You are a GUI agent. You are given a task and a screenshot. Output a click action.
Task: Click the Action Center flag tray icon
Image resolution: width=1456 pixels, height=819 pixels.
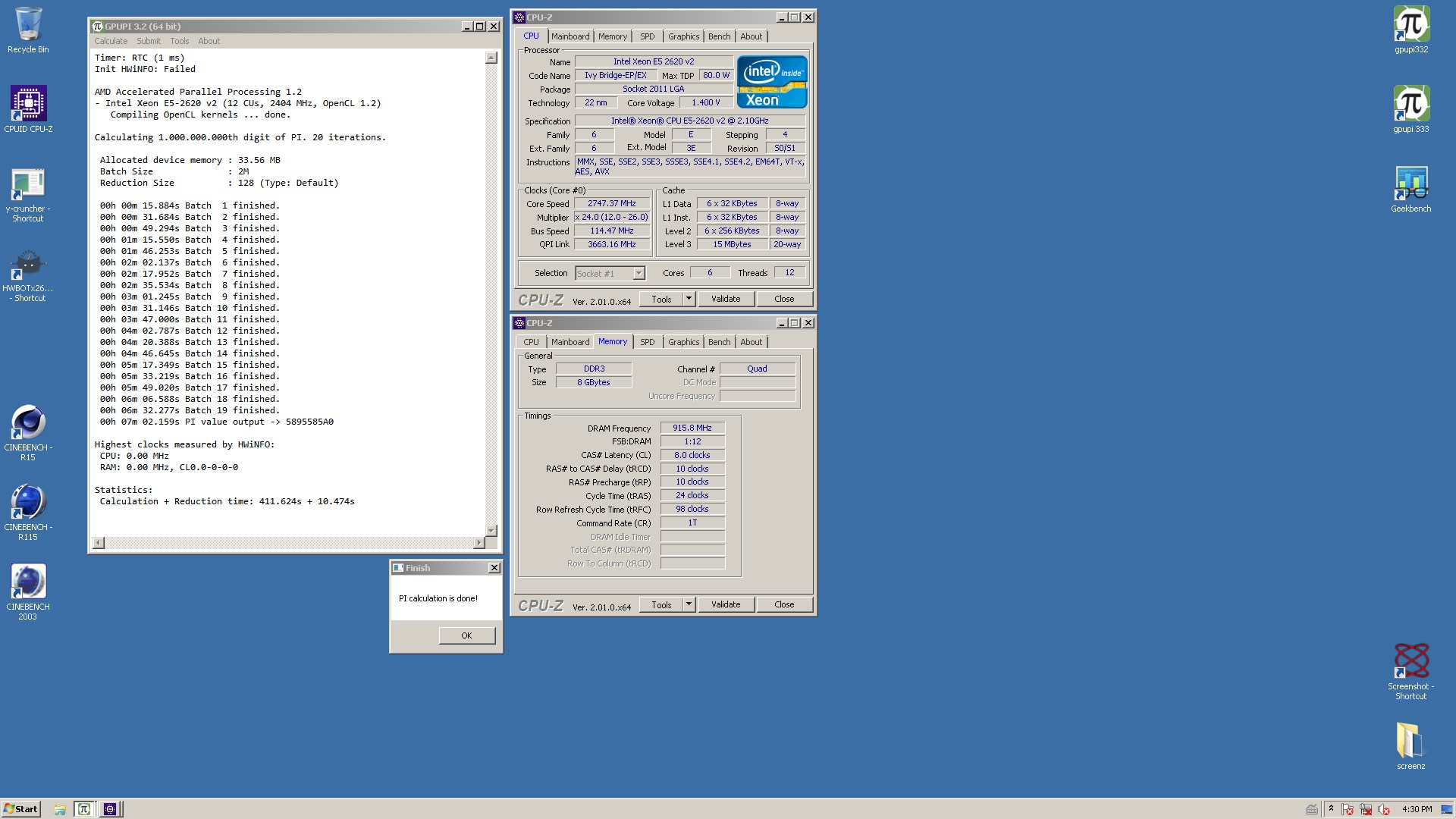pyautogui.click(x=1348, y=810)
